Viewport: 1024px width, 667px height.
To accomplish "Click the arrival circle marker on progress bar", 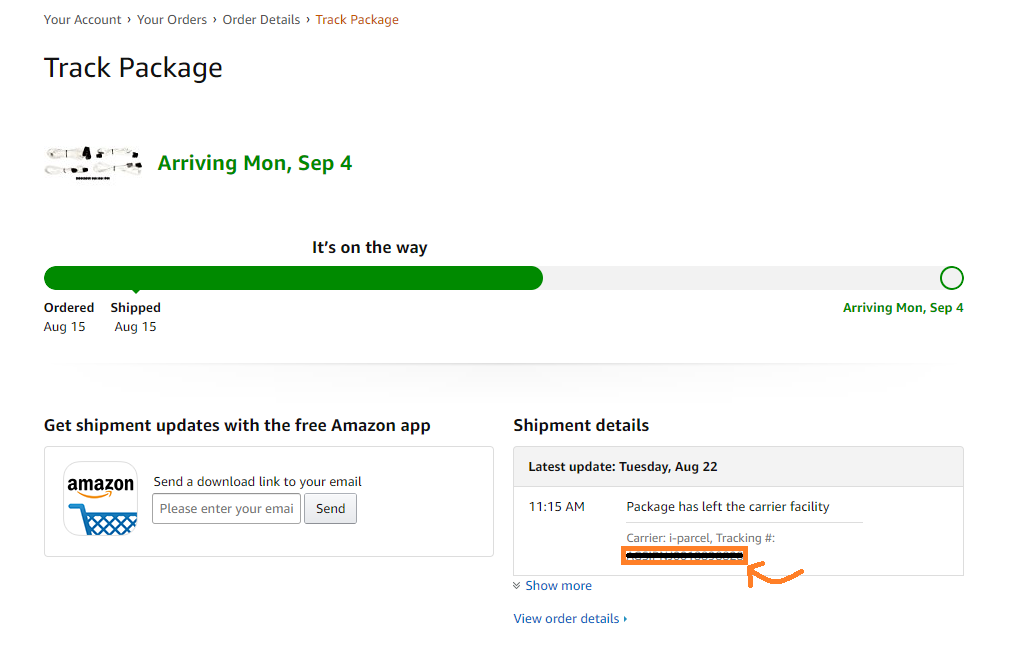I will click(x=952, y=278).
